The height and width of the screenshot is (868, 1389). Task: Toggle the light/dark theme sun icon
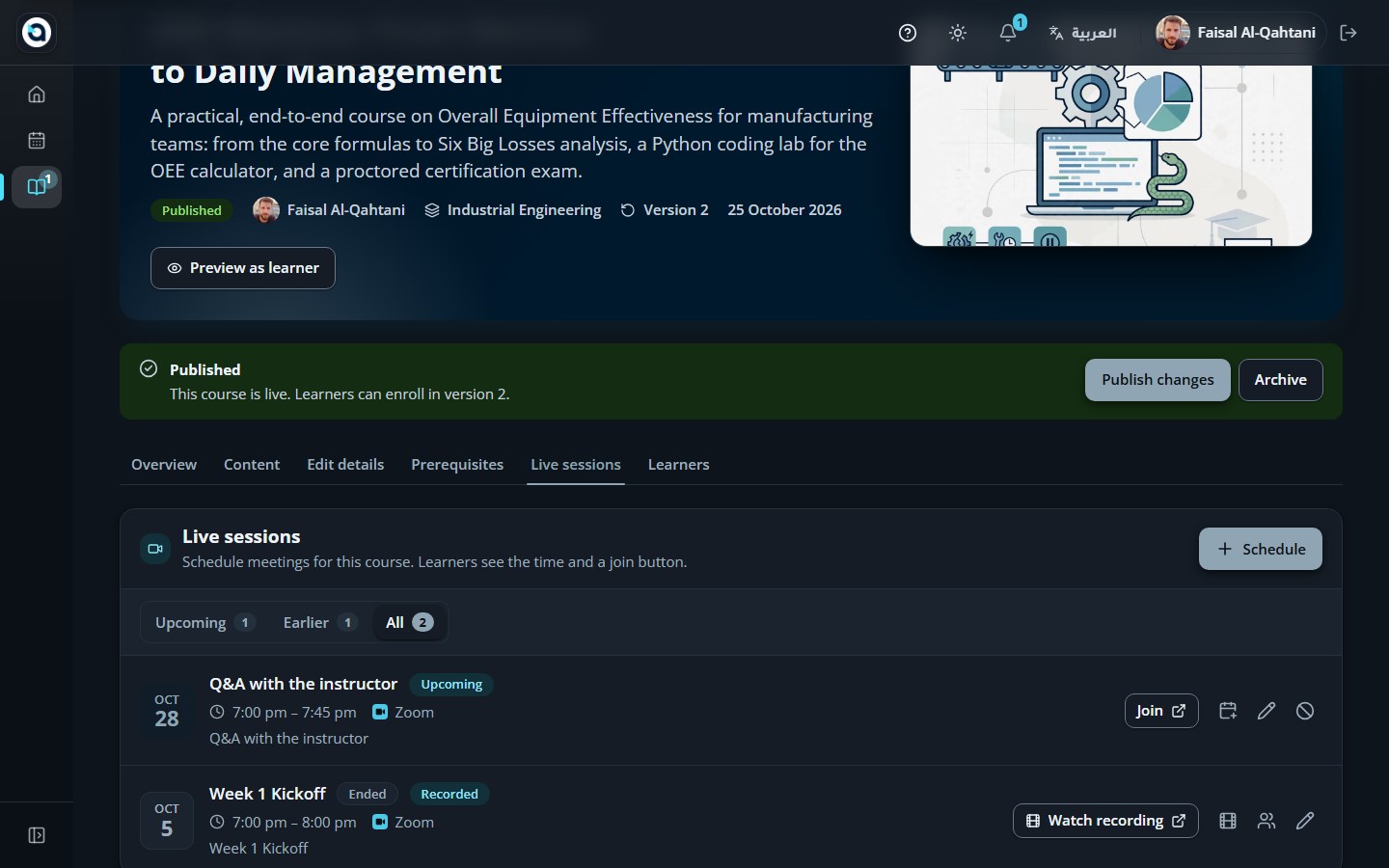(x=958, y=33)
